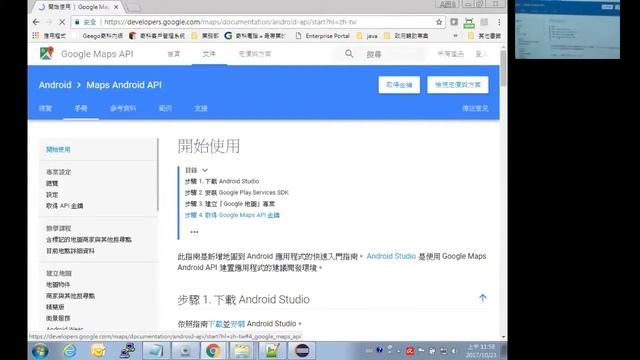Open the 參考資料 reference tab
Viewport: 640px width, 360px height.
tap(123, 108)
